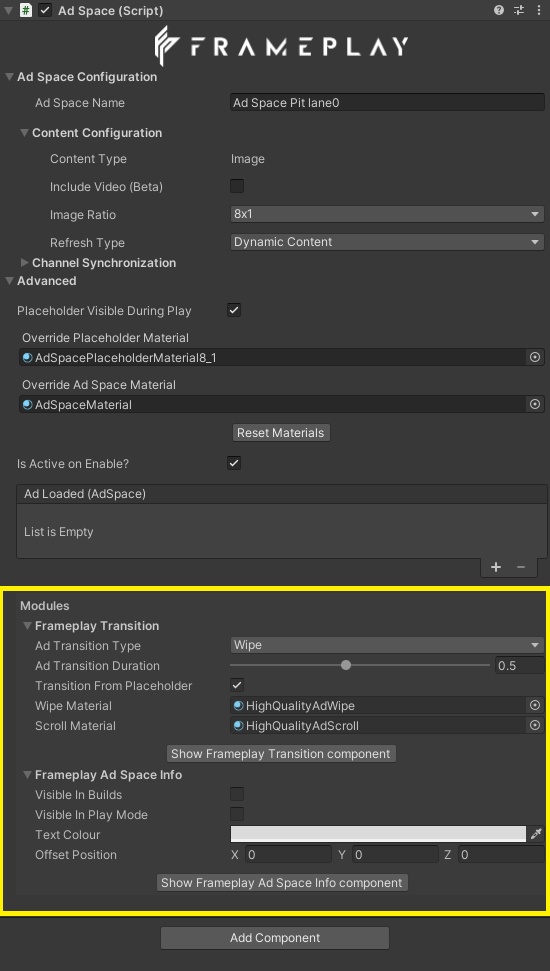Image resolution: width=550 pixels, height=971 pixels.
Task: Collapse the Ad Space script component foldout
Action: [x=9, y=10]
